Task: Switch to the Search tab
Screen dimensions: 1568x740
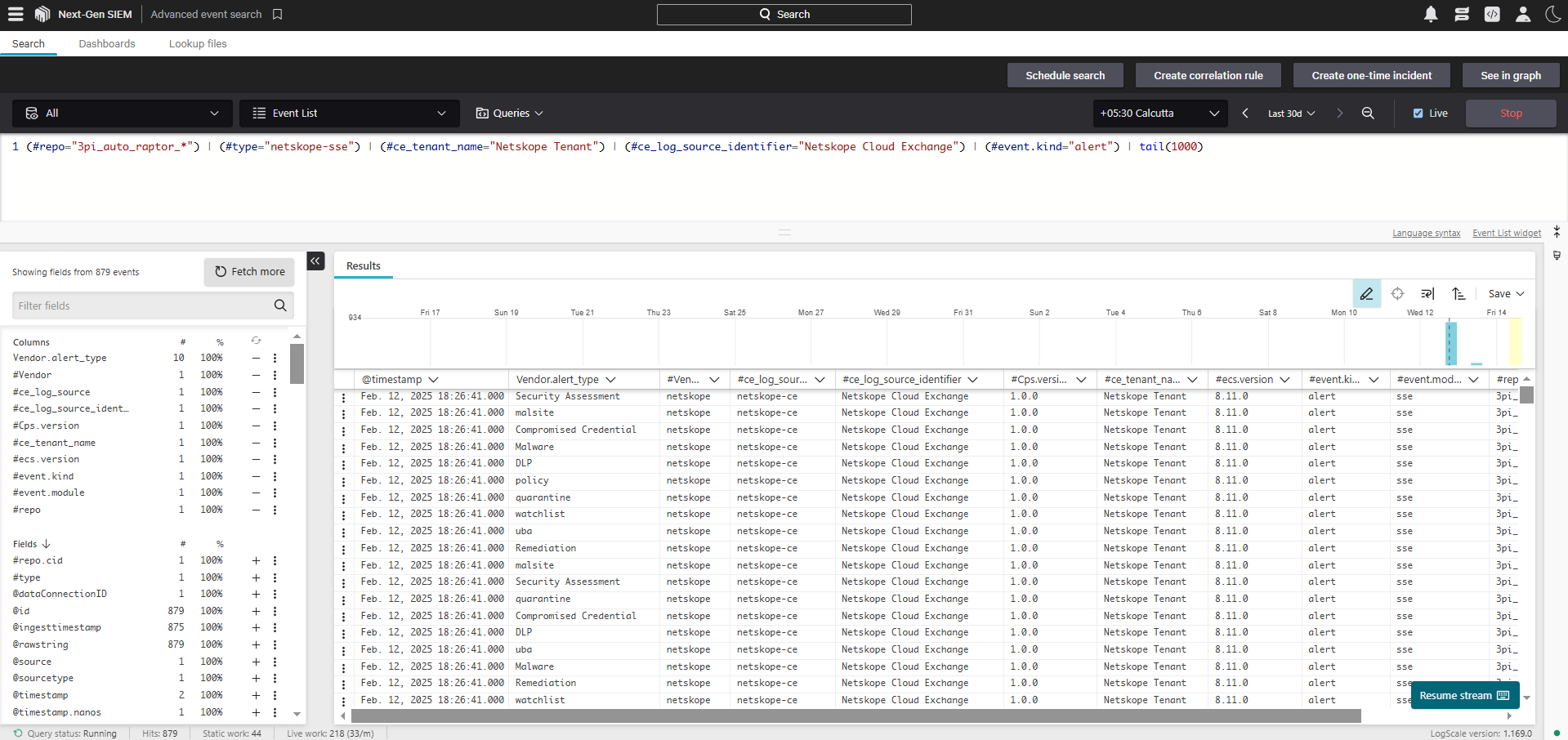Action: tap(29, 44)
